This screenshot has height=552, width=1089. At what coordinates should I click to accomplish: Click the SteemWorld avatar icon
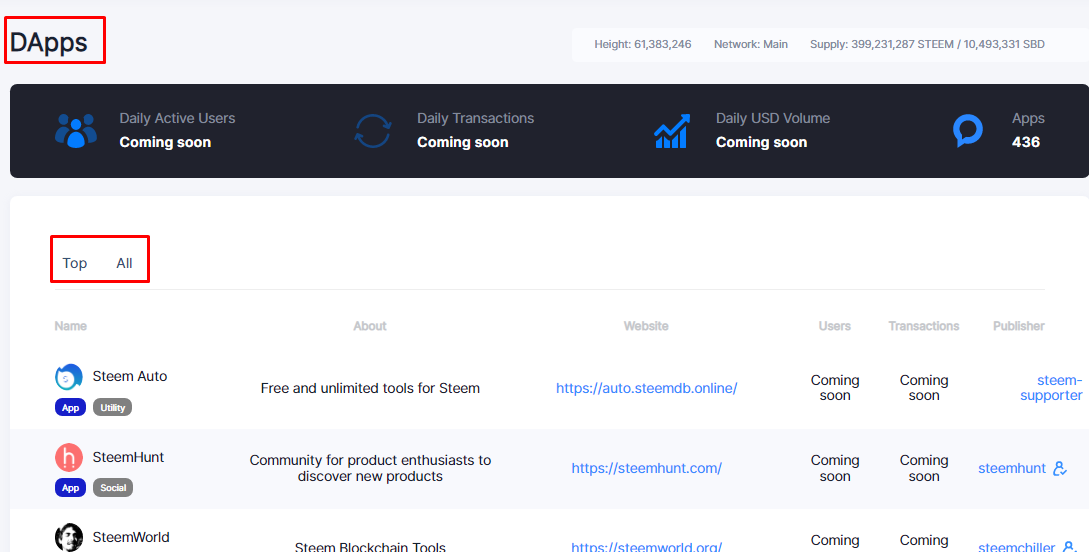pyautogui.click(x=69, y=537)
